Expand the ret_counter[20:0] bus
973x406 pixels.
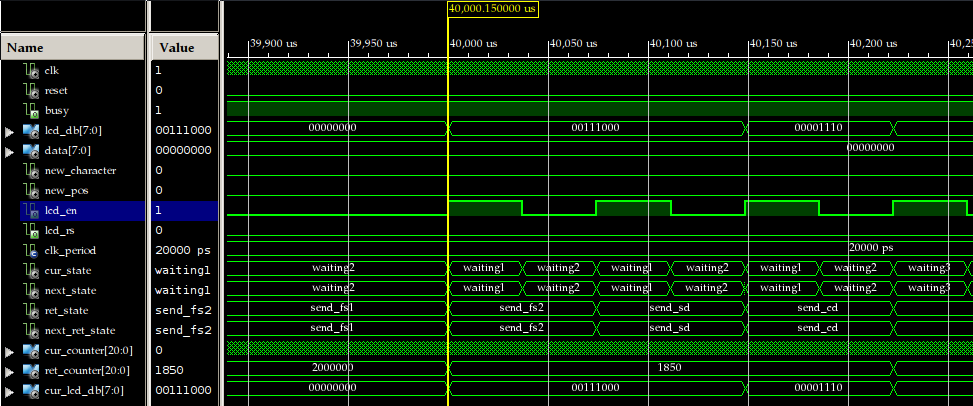point(10,370)
